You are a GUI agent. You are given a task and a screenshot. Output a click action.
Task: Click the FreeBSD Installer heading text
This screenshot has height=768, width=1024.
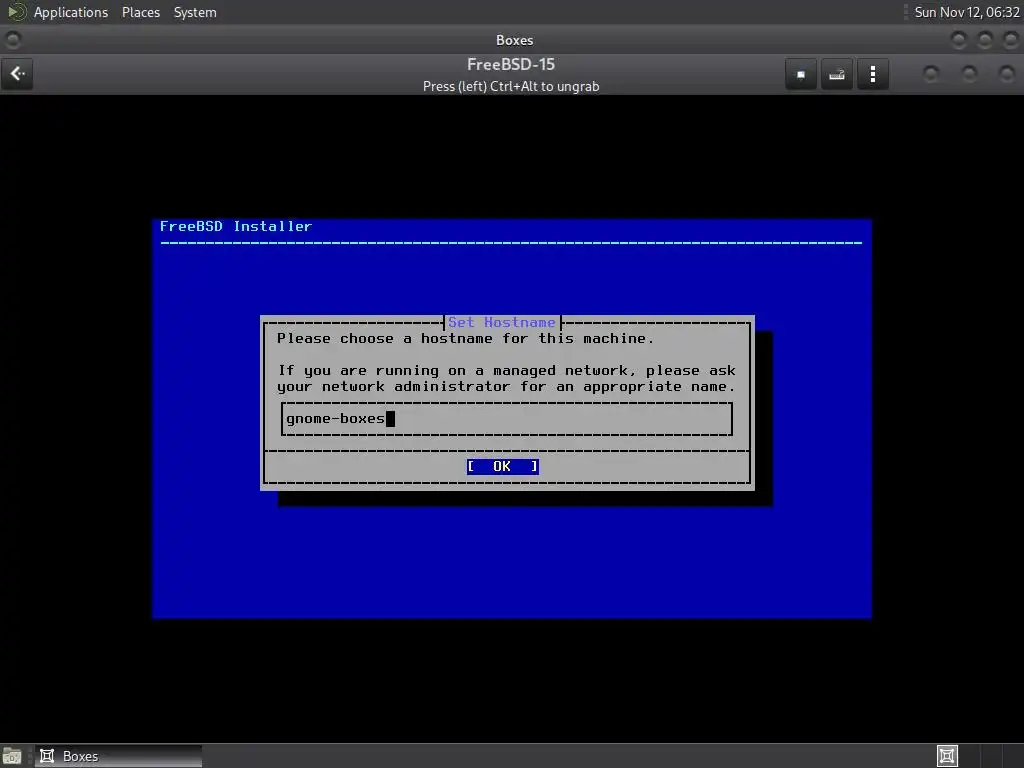click(236, 227)
